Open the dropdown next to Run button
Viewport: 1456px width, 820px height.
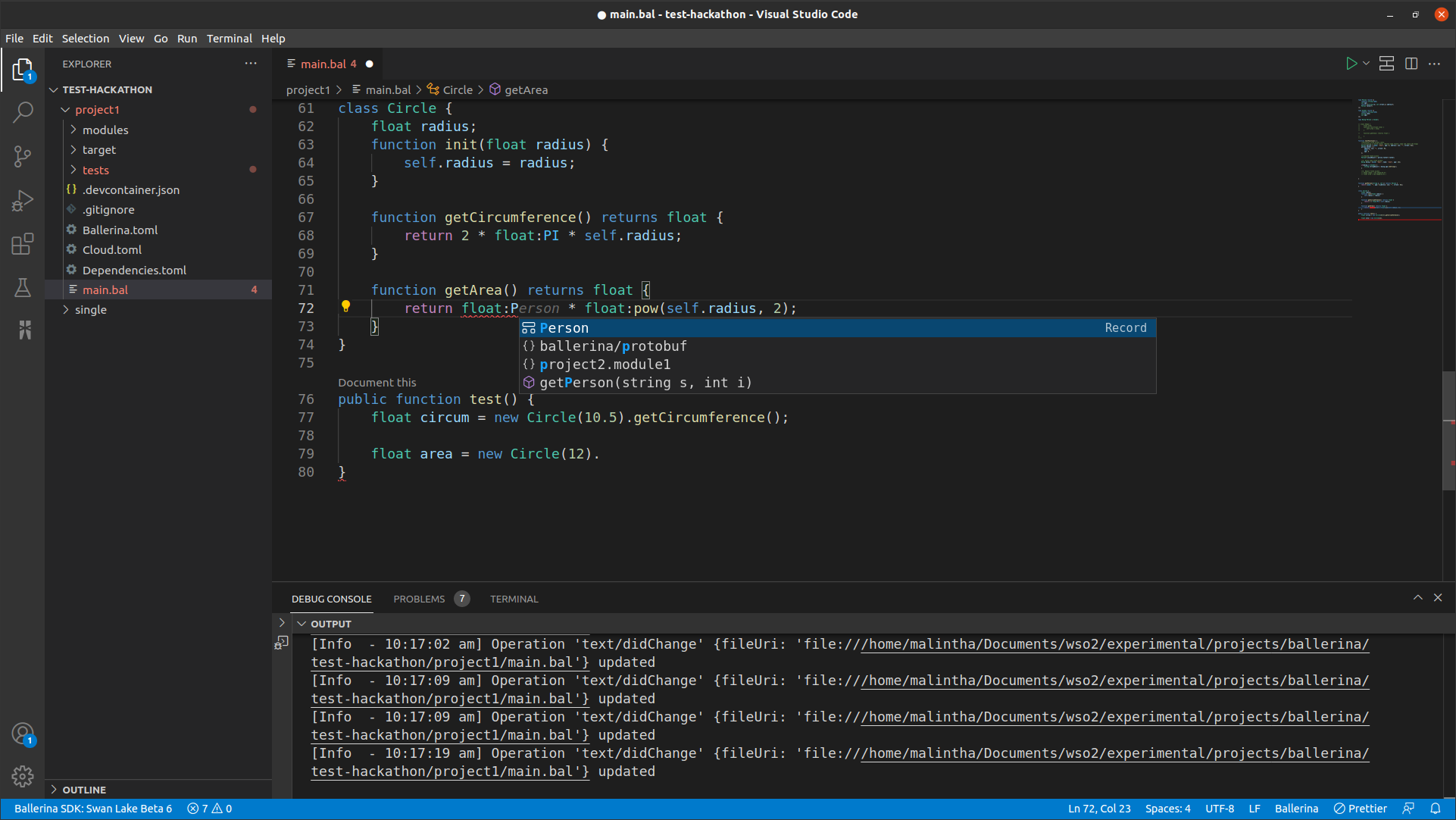click(x=1367, y=64)
